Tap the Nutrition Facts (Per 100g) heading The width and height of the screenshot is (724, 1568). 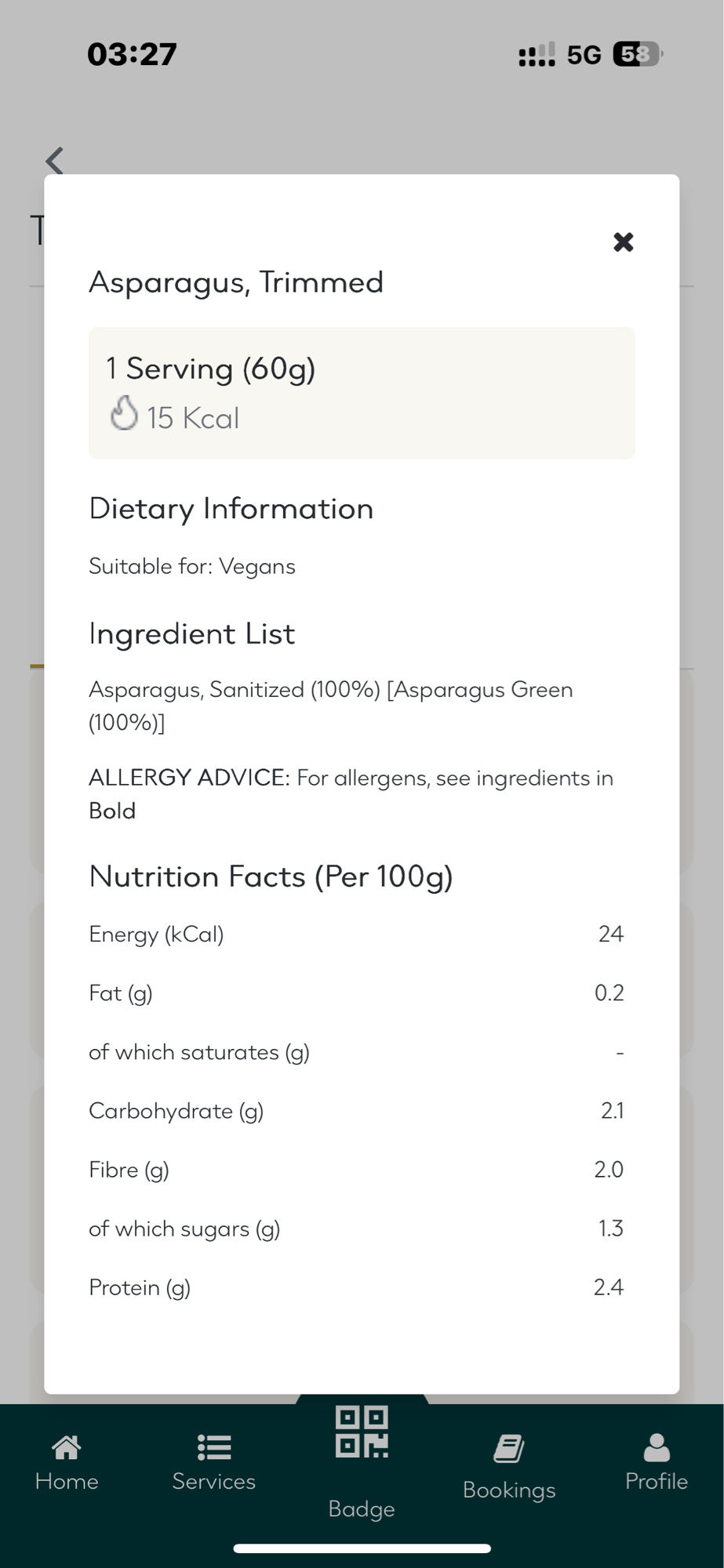[271, 877]
